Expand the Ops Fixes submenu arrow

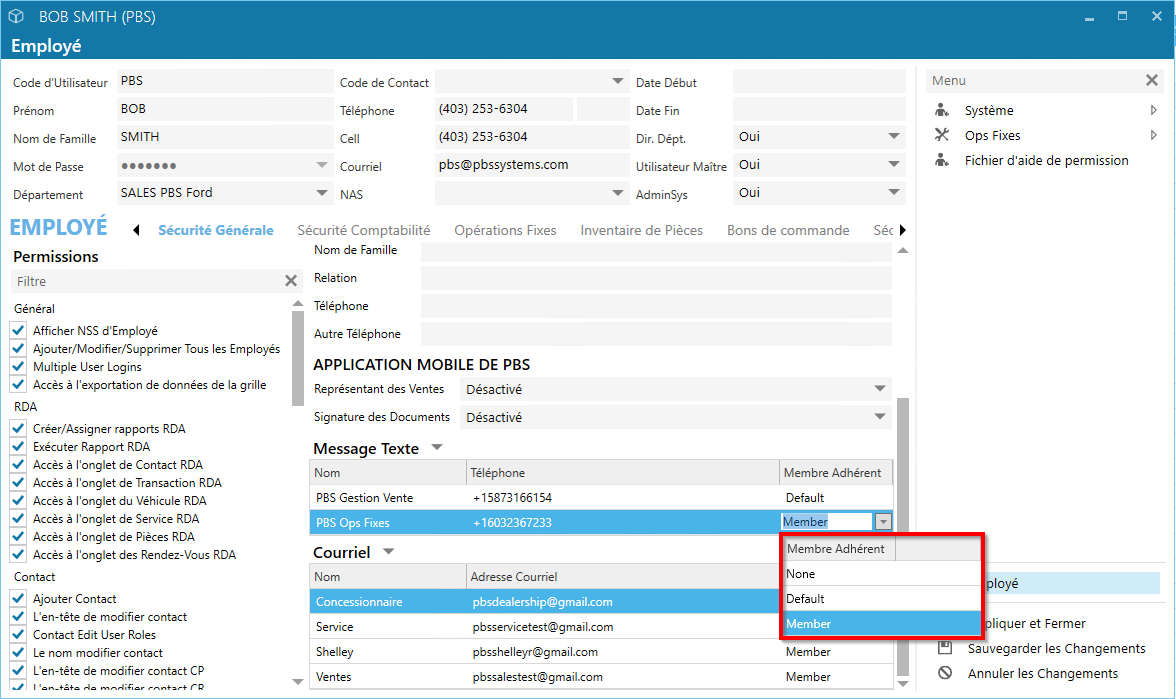1154,135
